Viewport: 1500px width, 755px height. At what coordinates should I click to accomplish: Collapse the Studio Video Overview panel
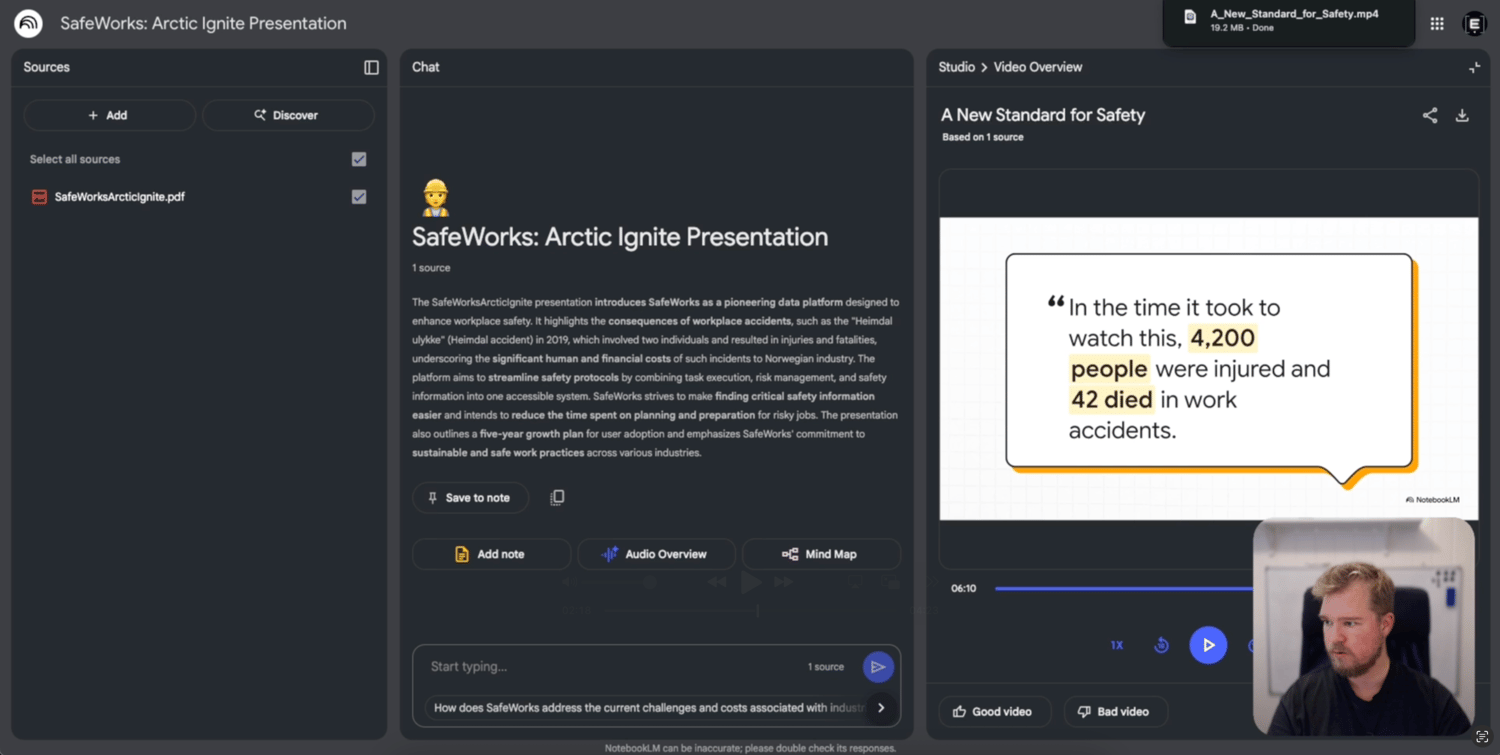tap(1474, 67)
